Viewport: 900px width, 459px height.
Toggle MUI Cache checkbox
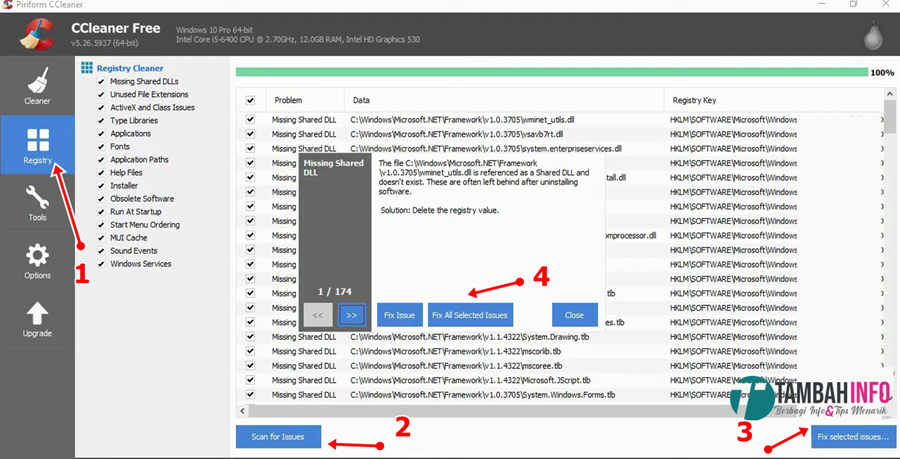click(102, 238)
